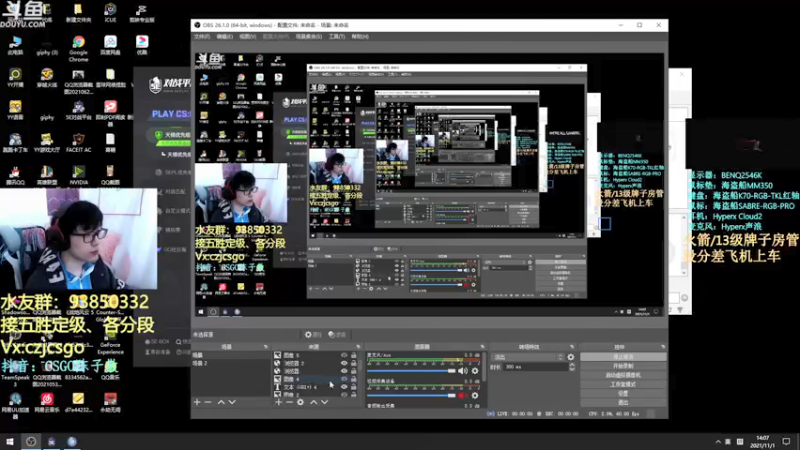Move source up with arrow icon
This screenshot has width=800, height=450.
tap(313, 403)
